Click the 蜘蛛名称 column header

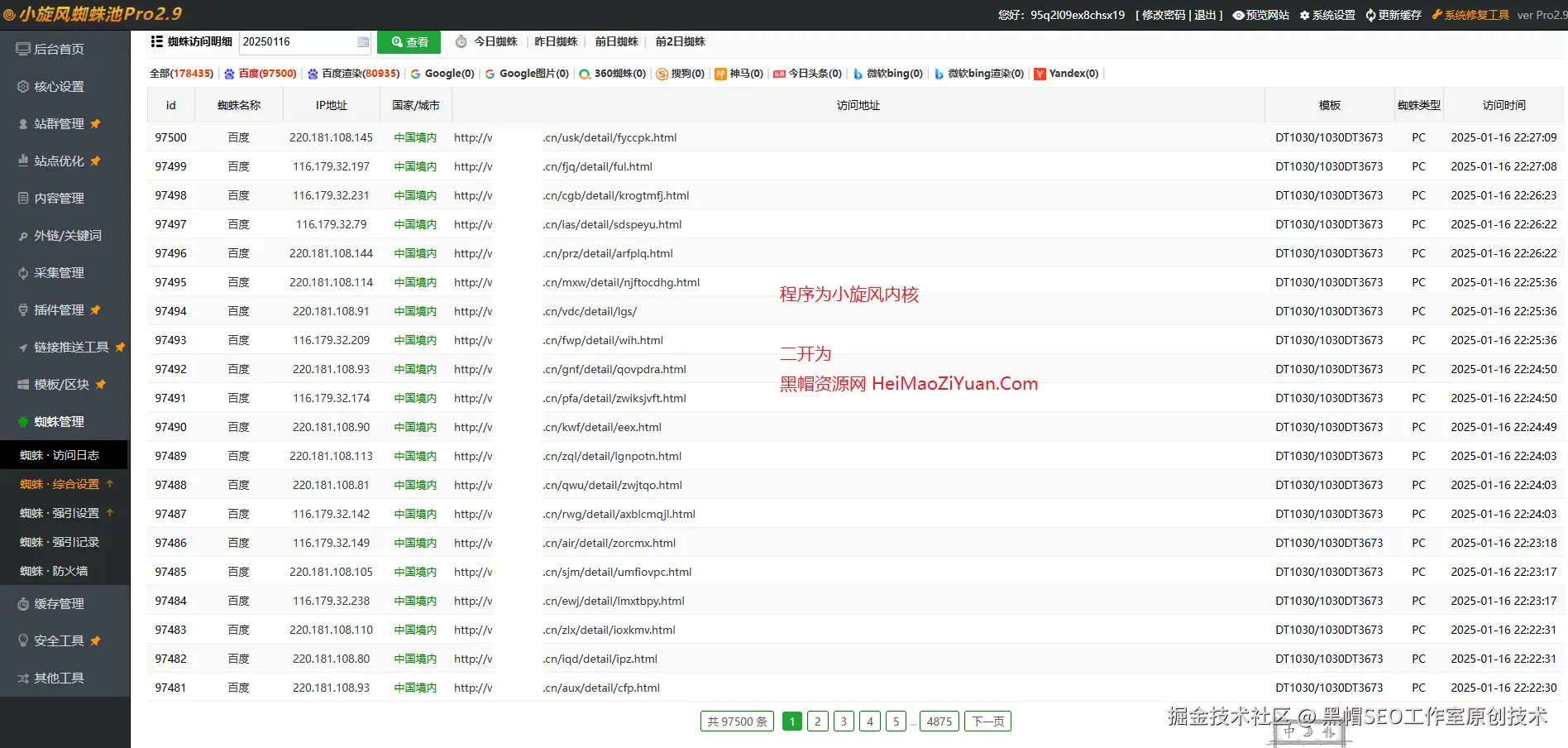239,105
